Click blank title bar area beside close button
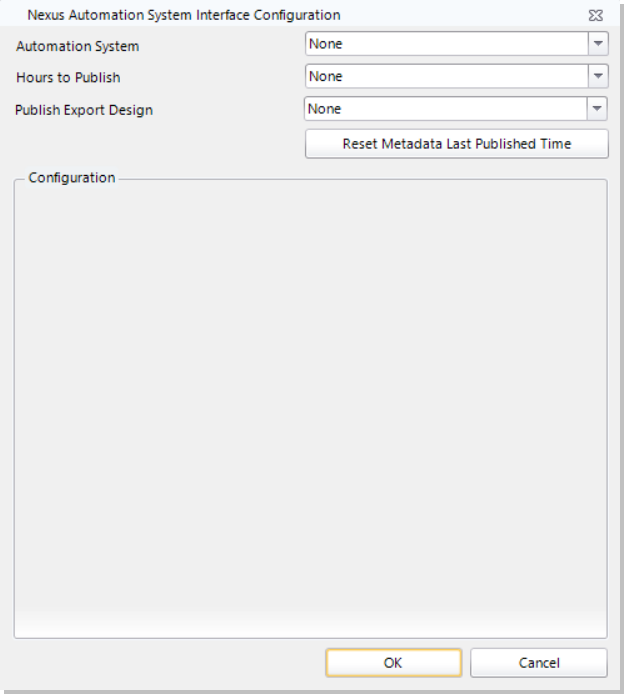This screenshot has width=624, height=694. (x=480, y=15)
